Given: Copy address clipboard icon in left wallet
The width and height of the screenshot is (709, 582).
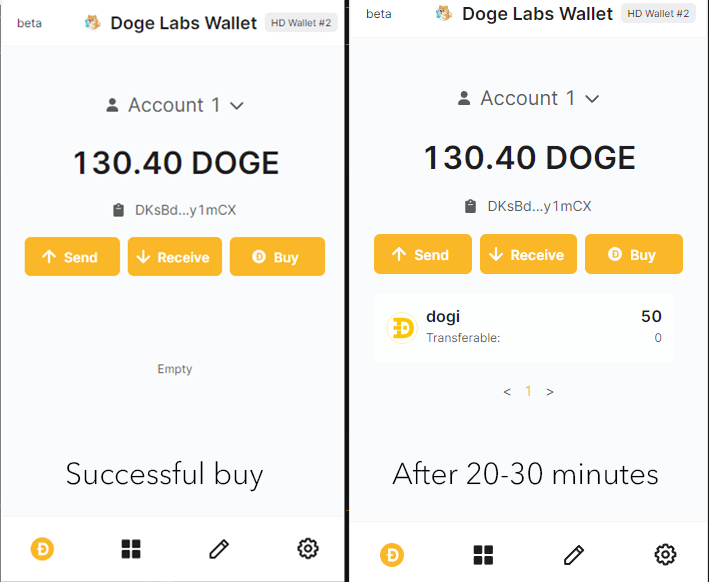Looking at the screenshot, I should [118, 210].
